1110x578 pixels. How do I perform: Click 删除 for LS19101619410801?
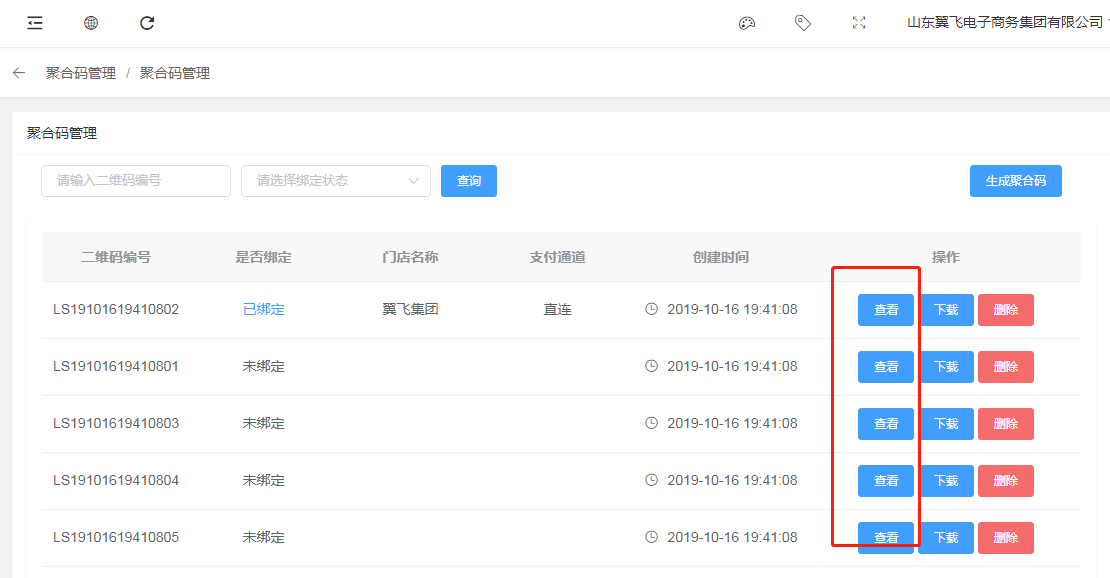pos(1006,367)
